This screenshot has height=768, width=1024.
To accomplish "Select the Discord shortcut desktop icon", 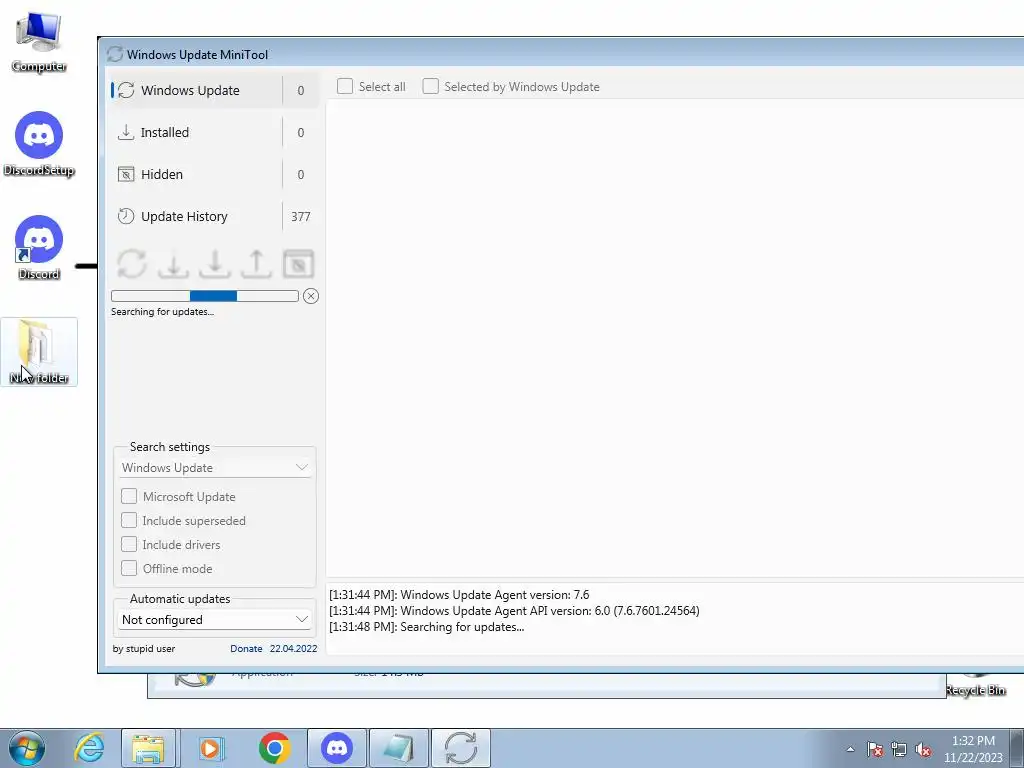I will [39, 248].
